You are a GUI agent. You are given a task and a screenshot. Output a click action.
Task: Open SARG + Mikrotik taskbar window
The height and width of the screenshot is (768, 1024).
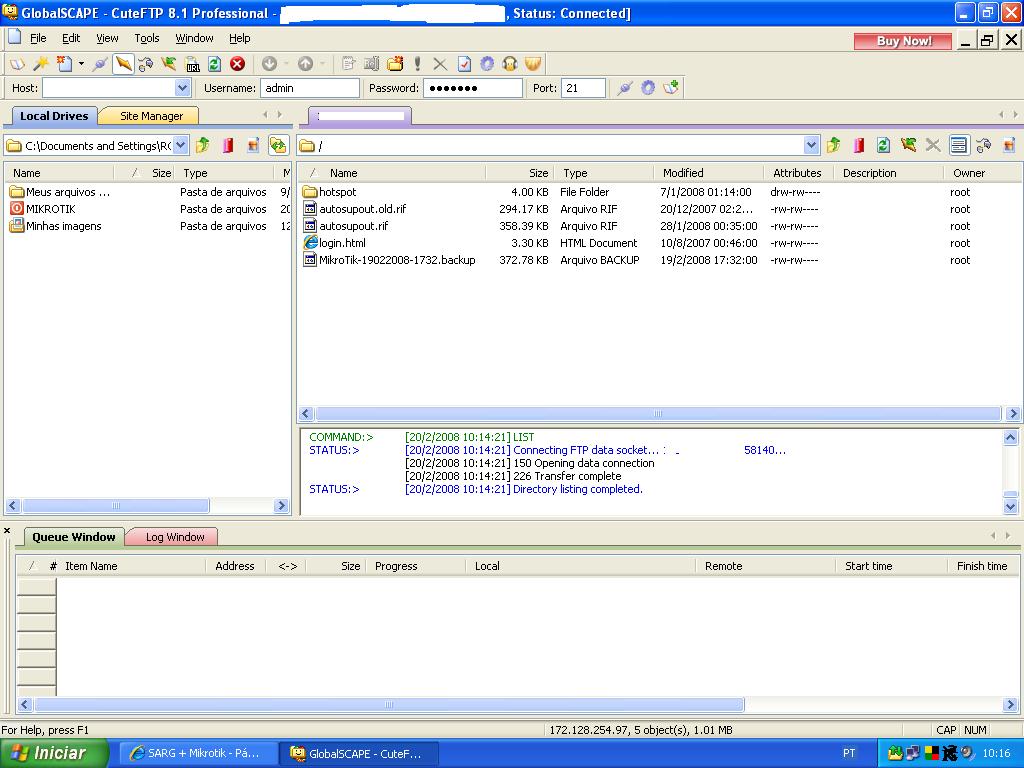pos(199,753)
